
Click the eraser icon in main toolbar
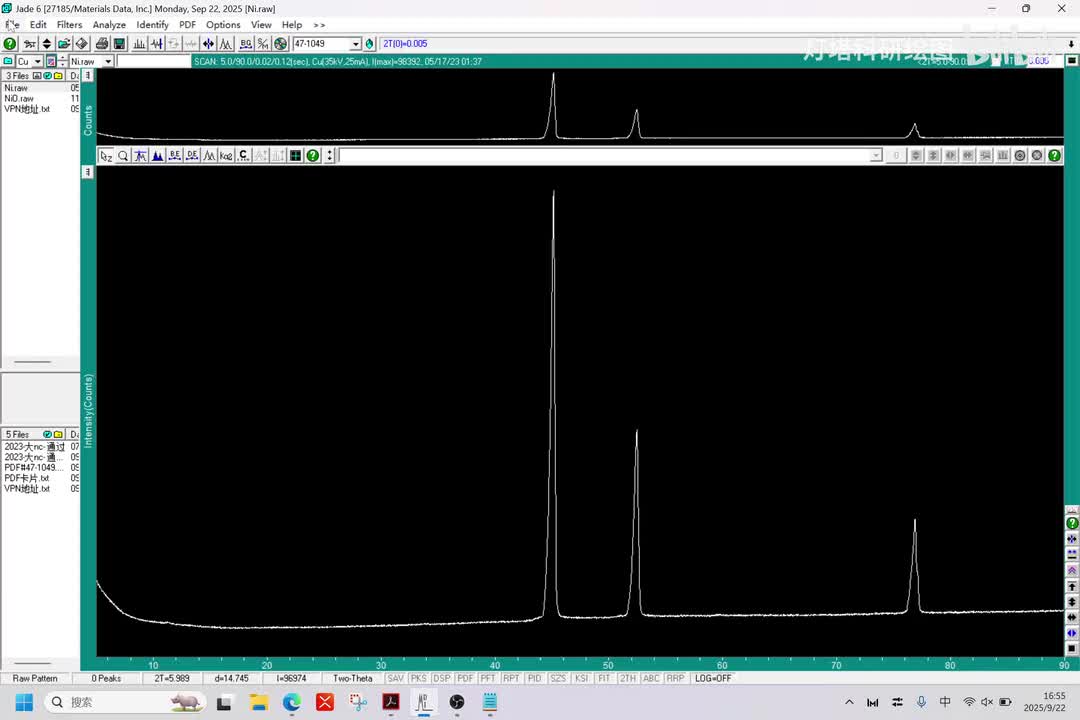click(x=81, y=43)
